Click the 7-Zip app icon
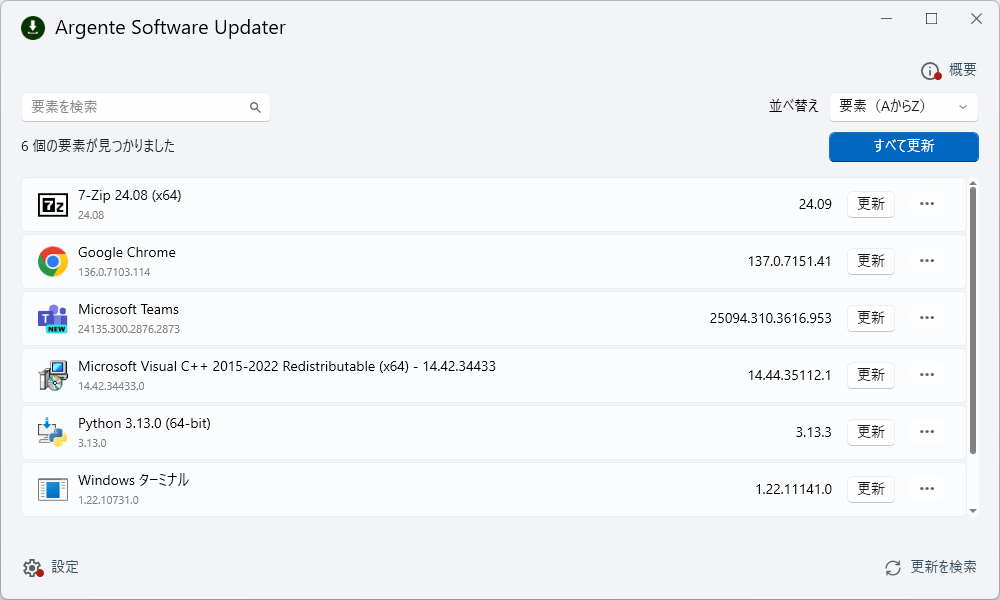1000x600 pixels. coord(53,205)
